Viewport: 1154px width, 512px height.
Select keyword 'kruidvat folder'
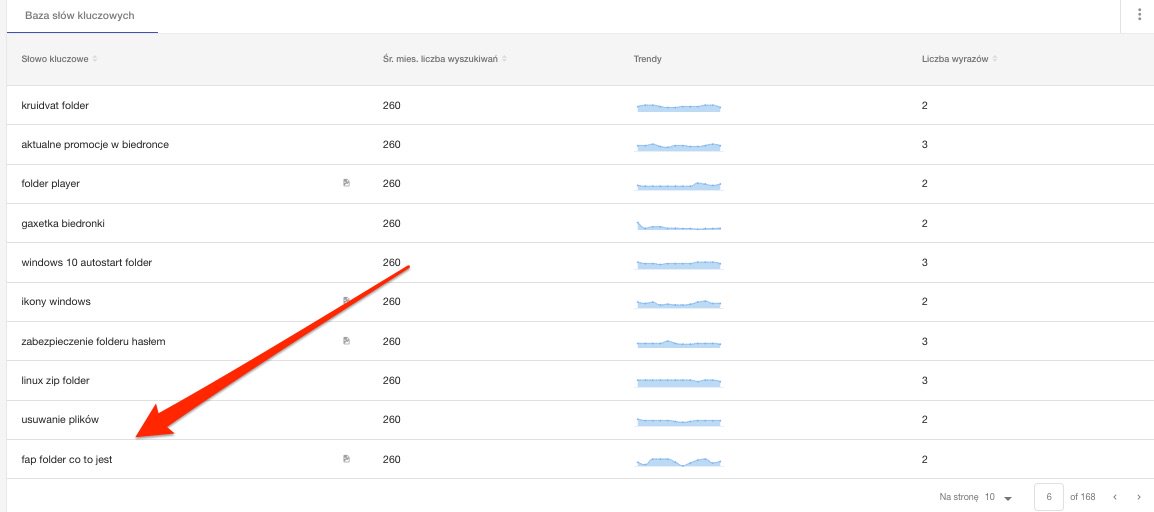tap(55, 105)
